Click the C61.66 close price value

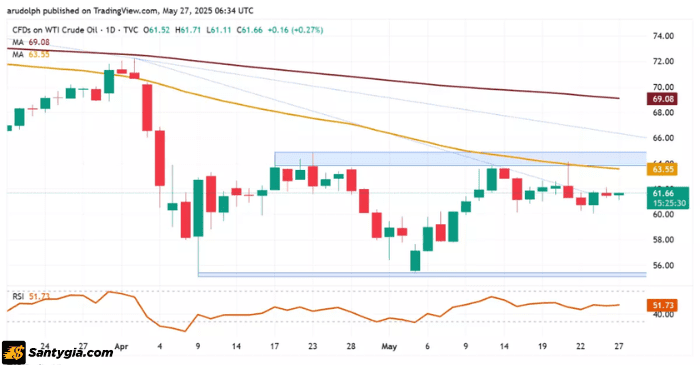tap(250, 30)
